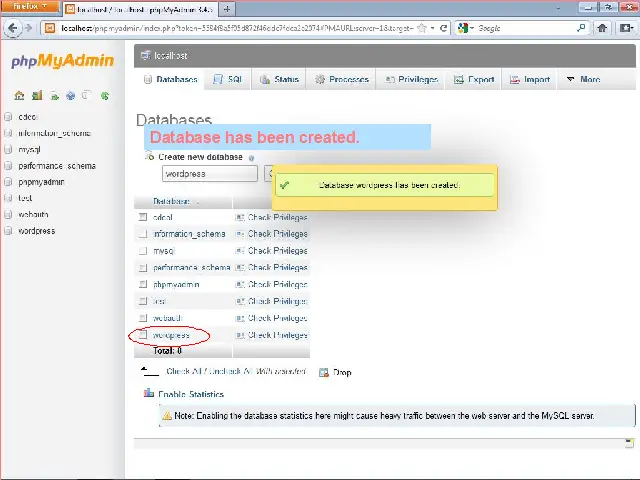Click the new database name input field
This screenshot has height=480, width=640.
click(x=210, y=174)
